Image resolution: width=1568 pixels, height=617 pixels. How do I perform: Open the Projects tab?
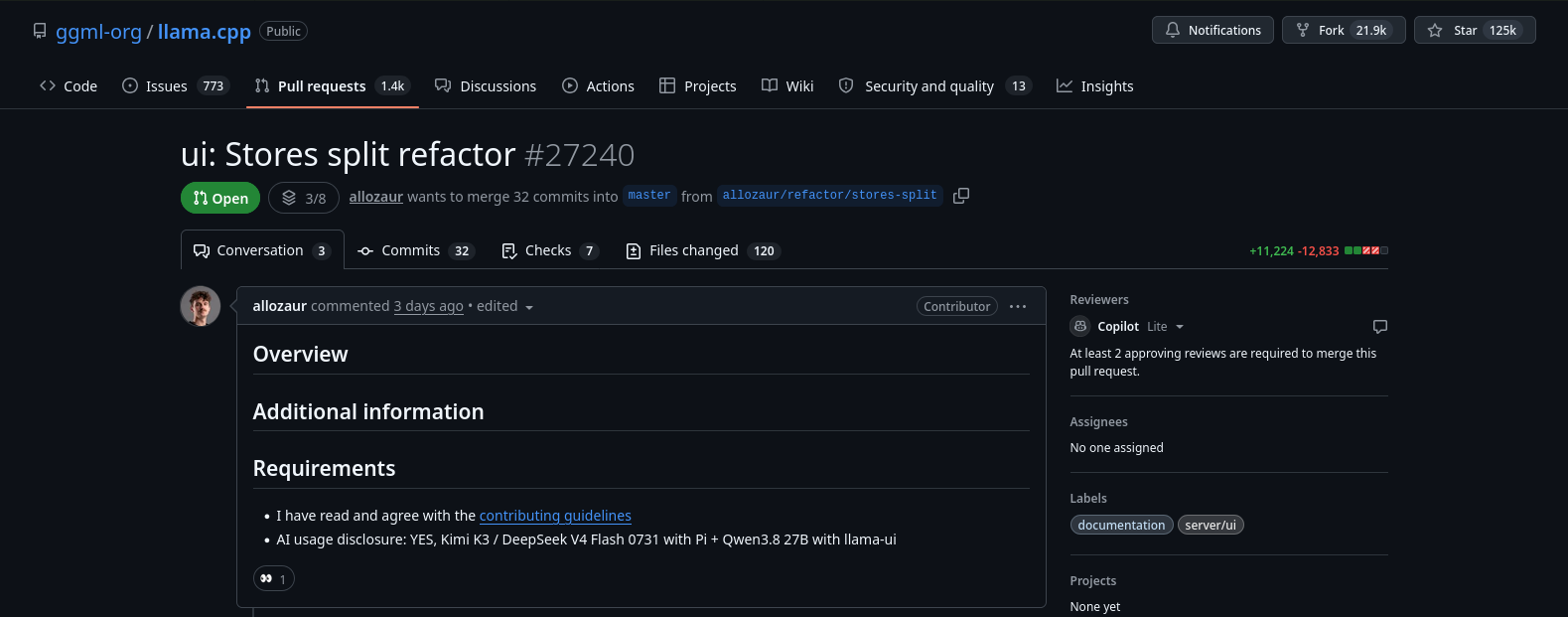698,86
